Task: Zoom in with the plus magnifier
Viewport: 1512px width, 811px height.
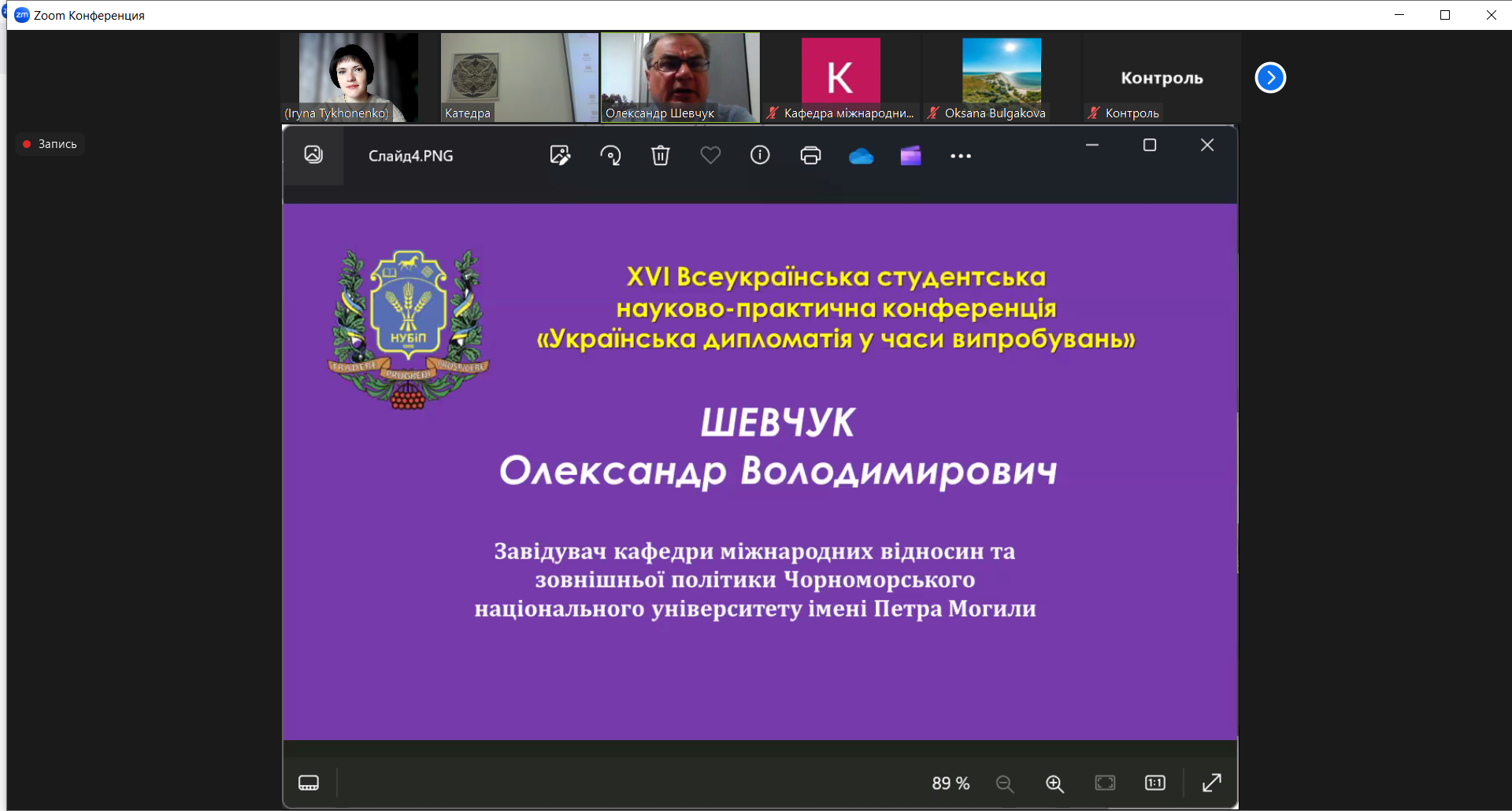Action: (x=1054, y=783)
